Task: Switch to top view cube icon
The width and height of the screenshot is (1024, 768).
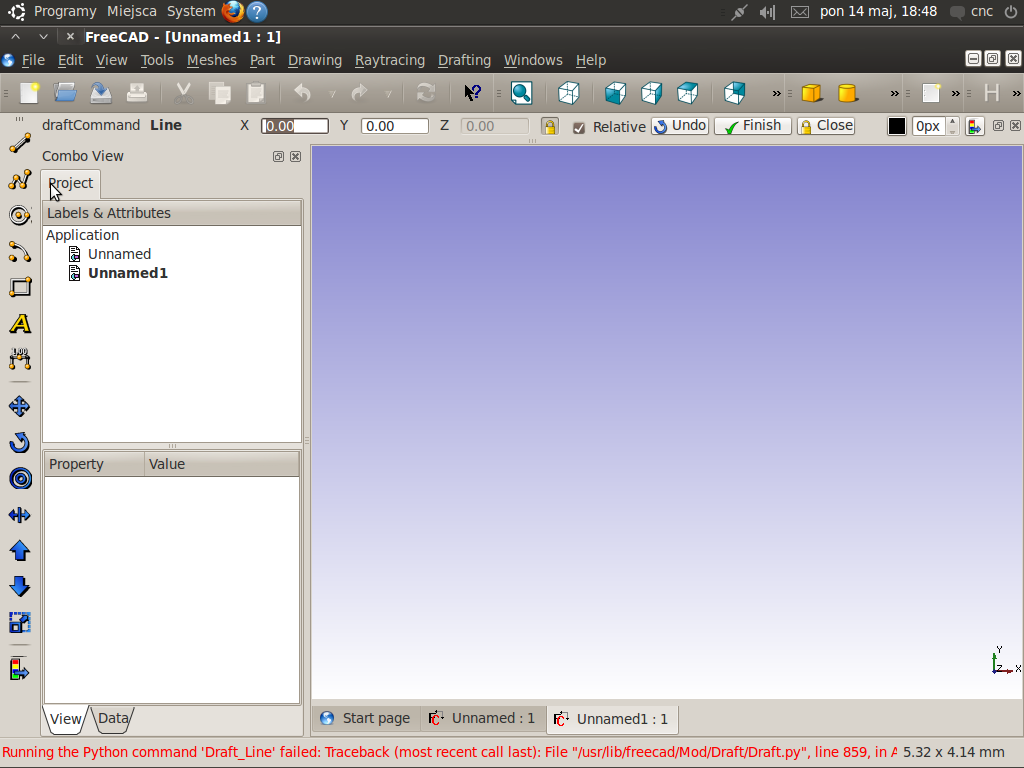Action: pos(687,93)
